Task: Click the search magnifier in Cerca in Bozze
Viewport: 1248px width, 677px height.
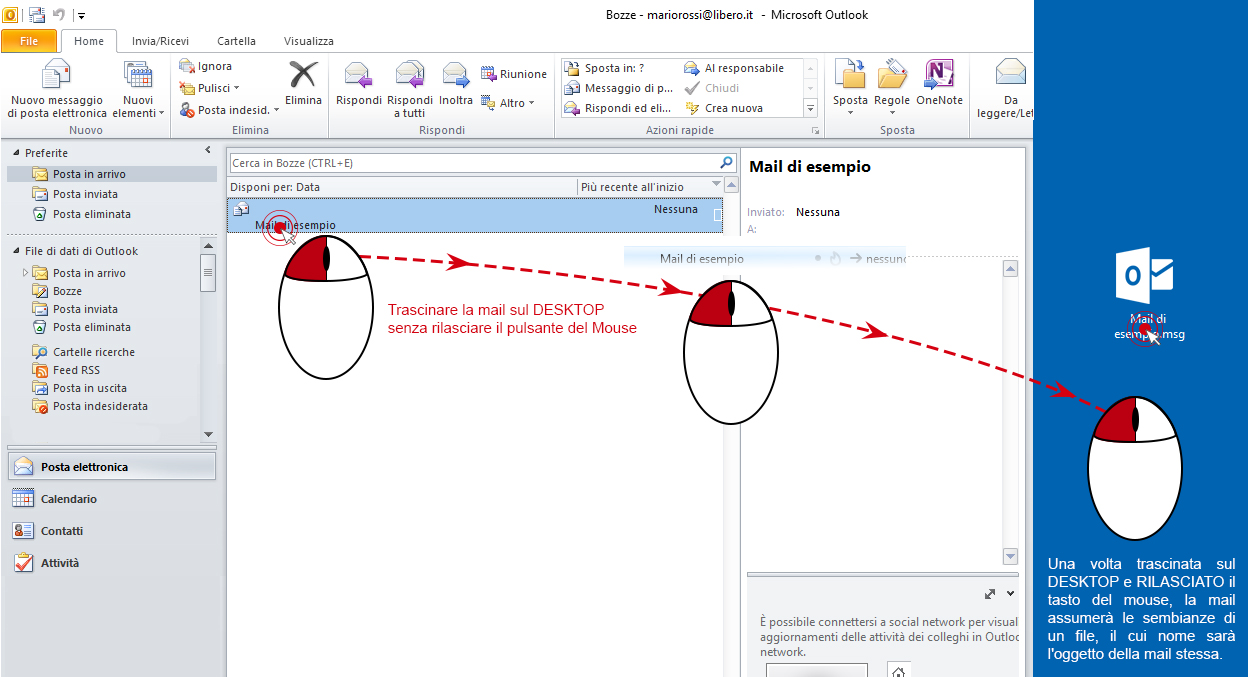Action: [x=727, y=162]
